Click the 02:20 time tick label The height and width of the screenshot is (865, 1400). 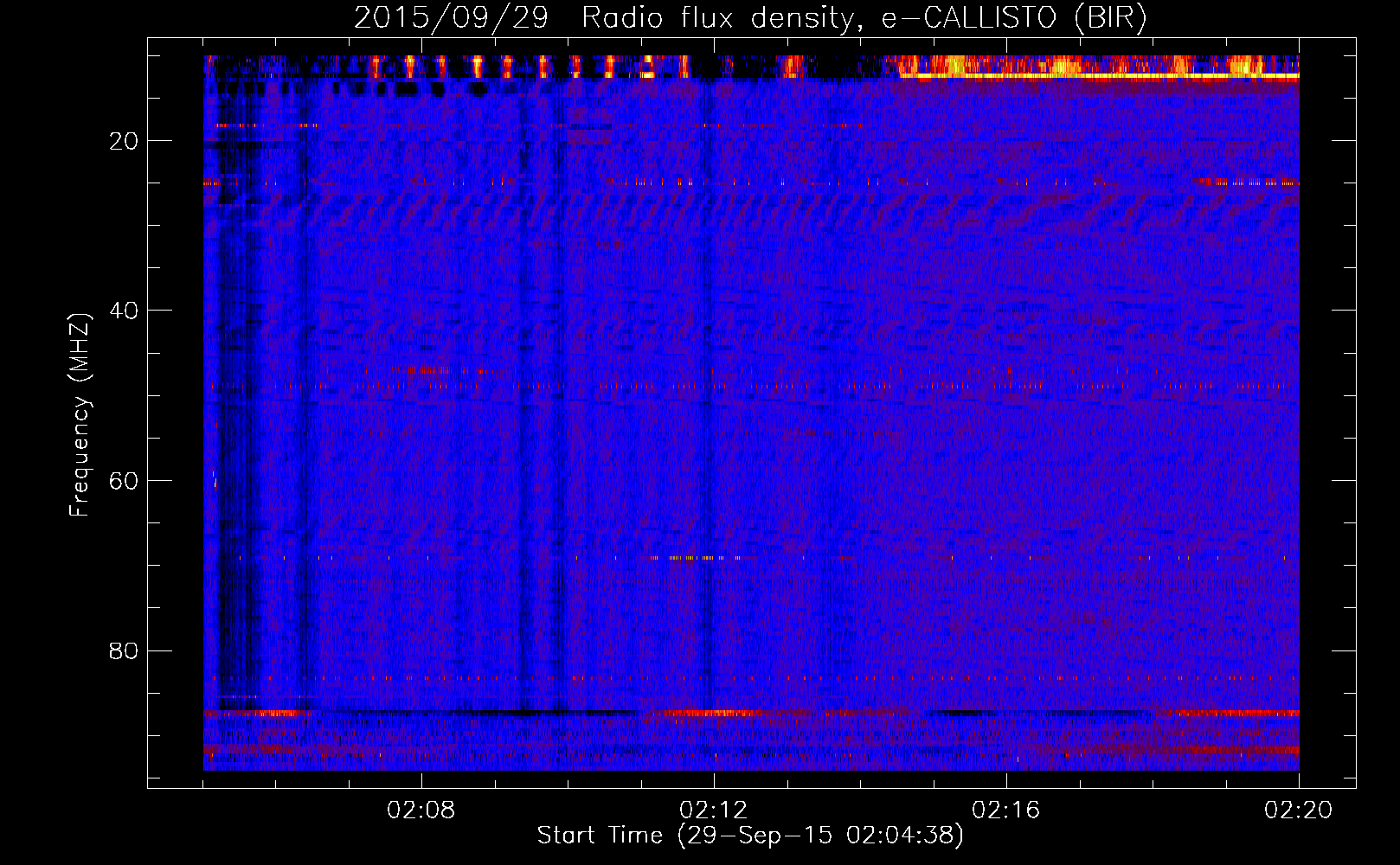click(1299, 811)
